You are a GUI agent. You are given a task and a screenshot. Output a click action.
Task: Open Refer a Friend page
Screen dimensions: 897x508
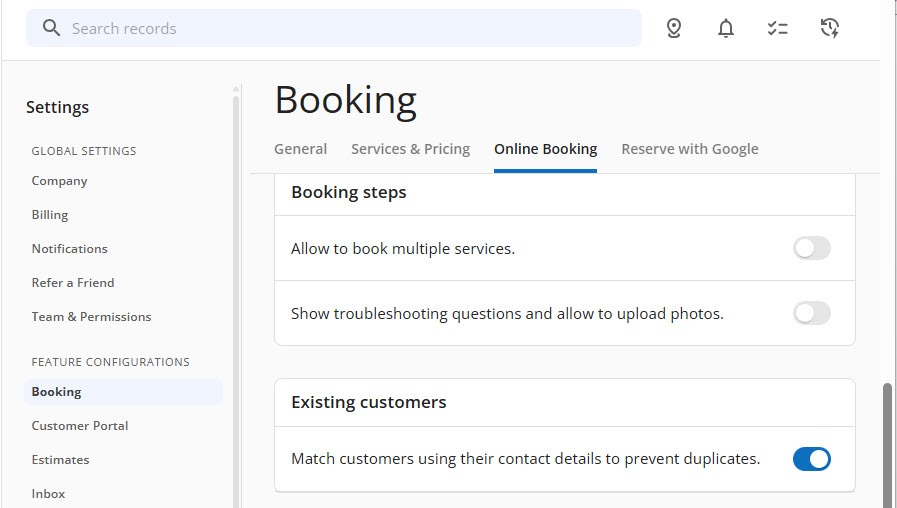[x=73, y=283]
